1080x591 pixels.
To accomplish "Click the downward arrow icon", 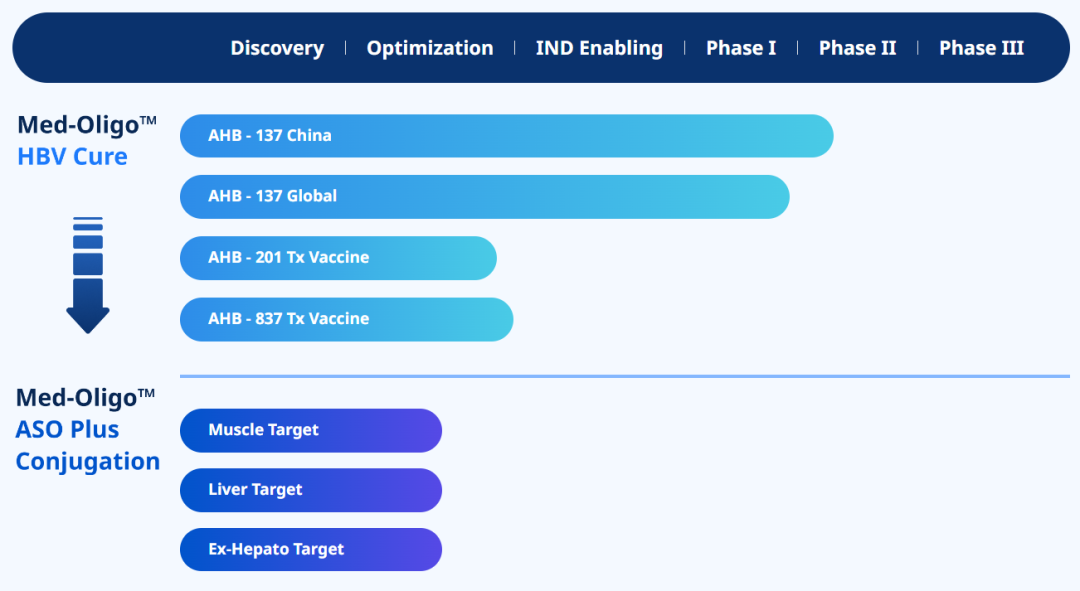I will tap(88, 275).
